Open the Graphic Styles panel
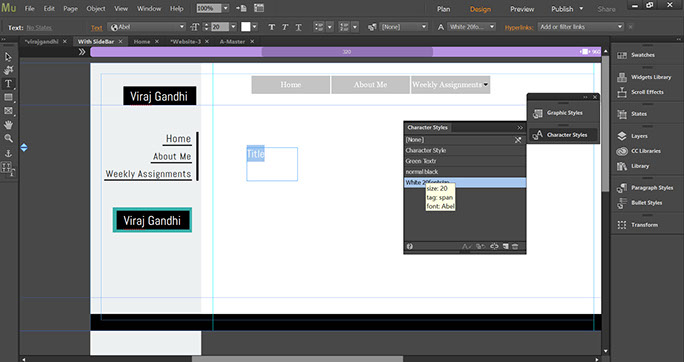Viewport: 684px width, 362px height. click(x=558, y=113)
